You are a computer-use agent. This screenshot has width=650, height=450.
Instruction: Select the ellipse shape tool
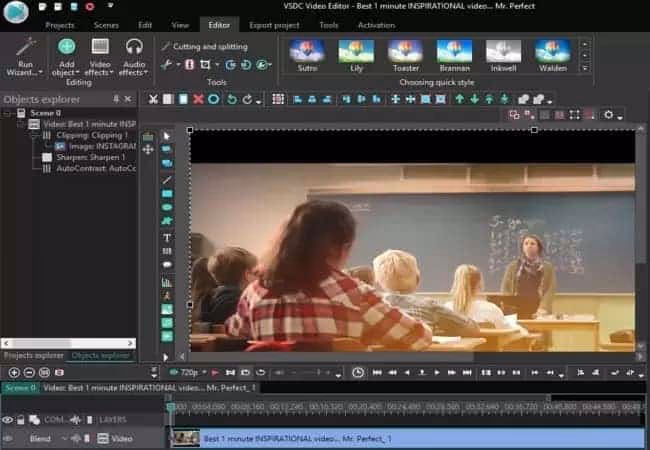coord(167,207)
